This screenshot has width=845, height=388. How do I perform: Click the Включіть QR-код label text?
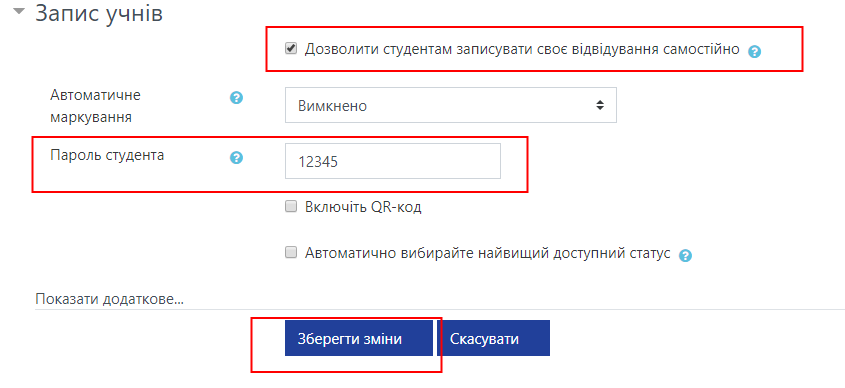[363, 207]
